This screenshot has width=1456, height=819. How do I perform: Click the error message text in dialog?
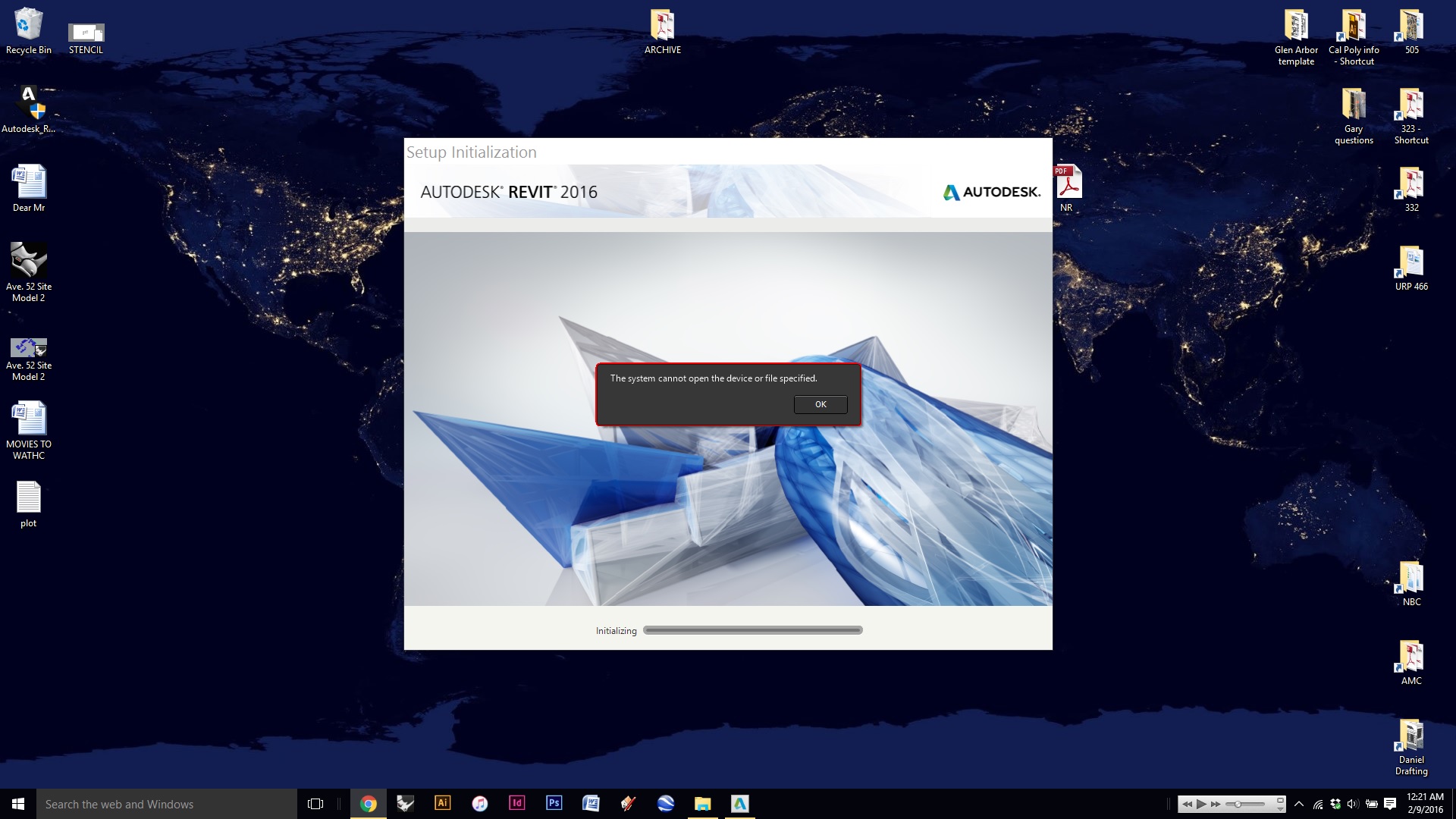(x=714, y=378)
